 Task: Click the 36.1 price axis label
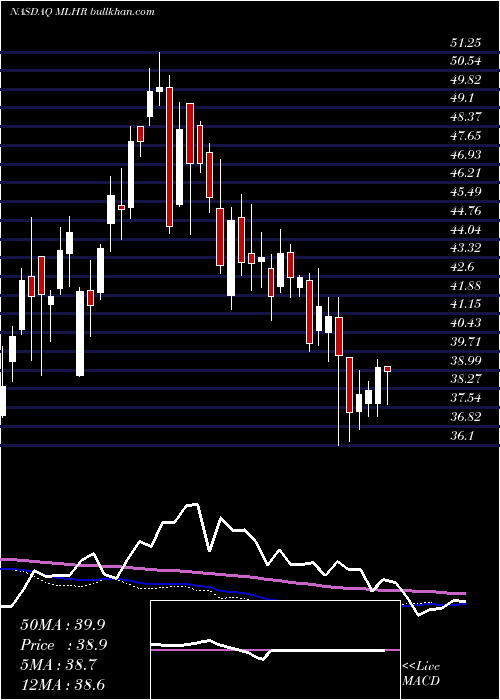click(x=462, y=435)
